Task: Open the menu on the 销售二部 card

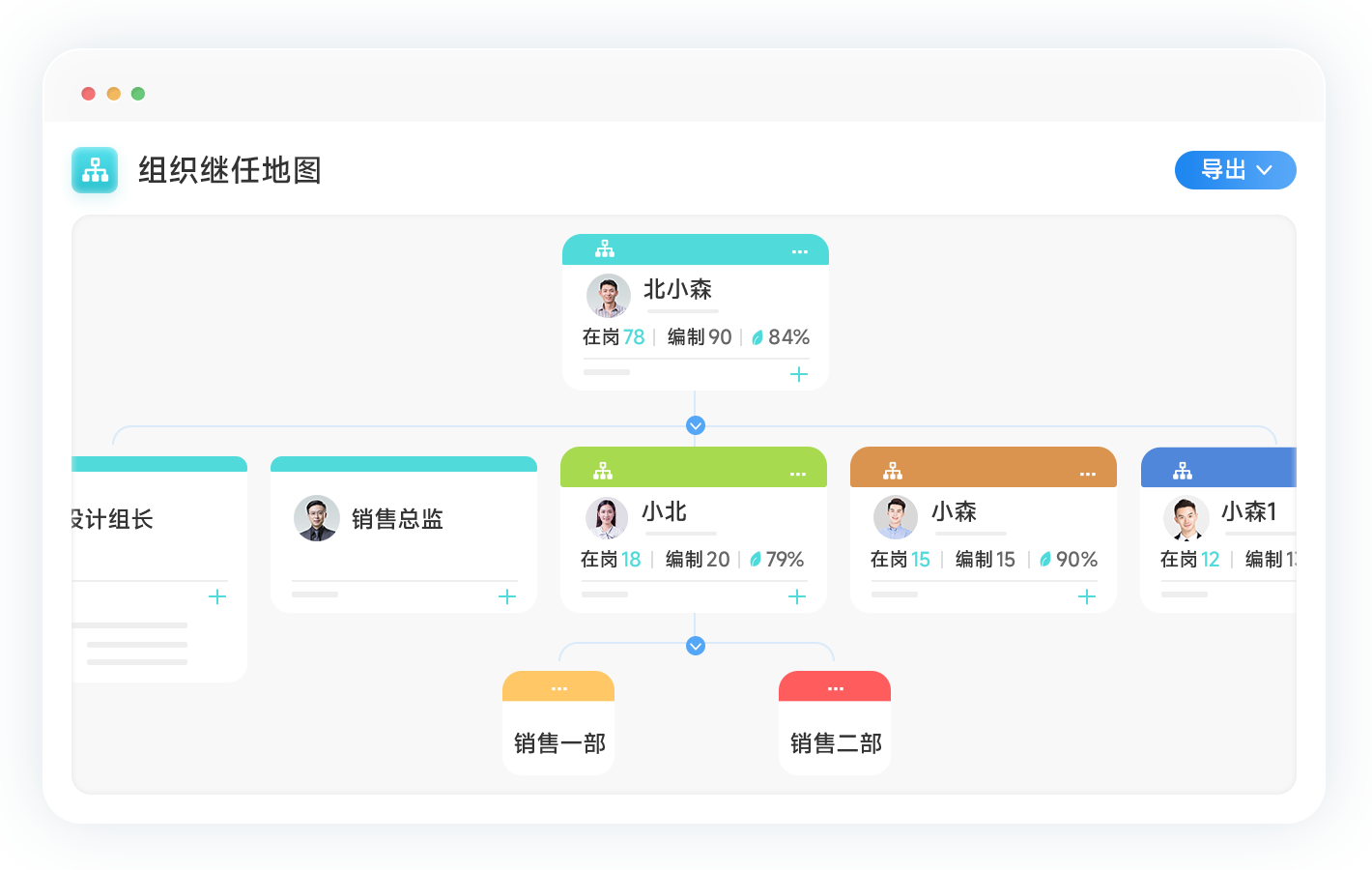Action: click(x=836, y=688)
